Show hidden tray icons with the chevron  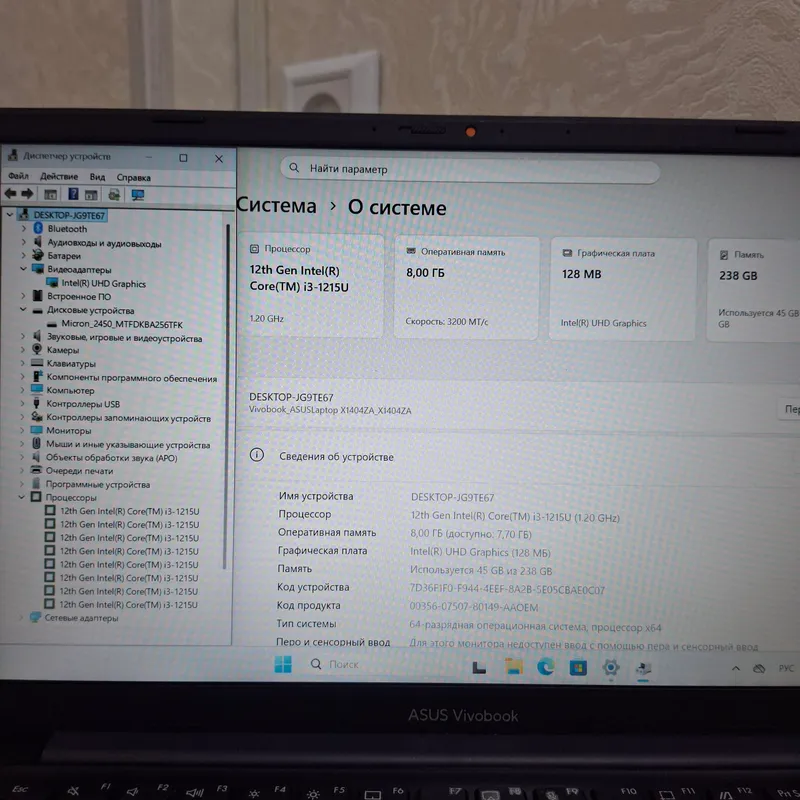click(x=736, y=668)
